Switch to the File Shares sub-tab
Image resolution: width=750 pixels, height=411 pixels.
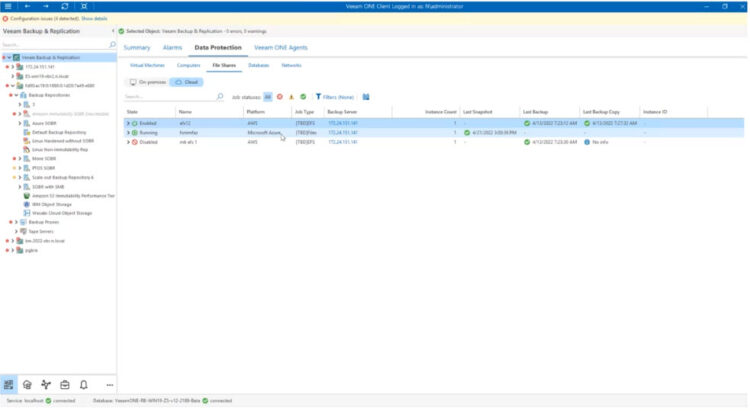[224, 66]
